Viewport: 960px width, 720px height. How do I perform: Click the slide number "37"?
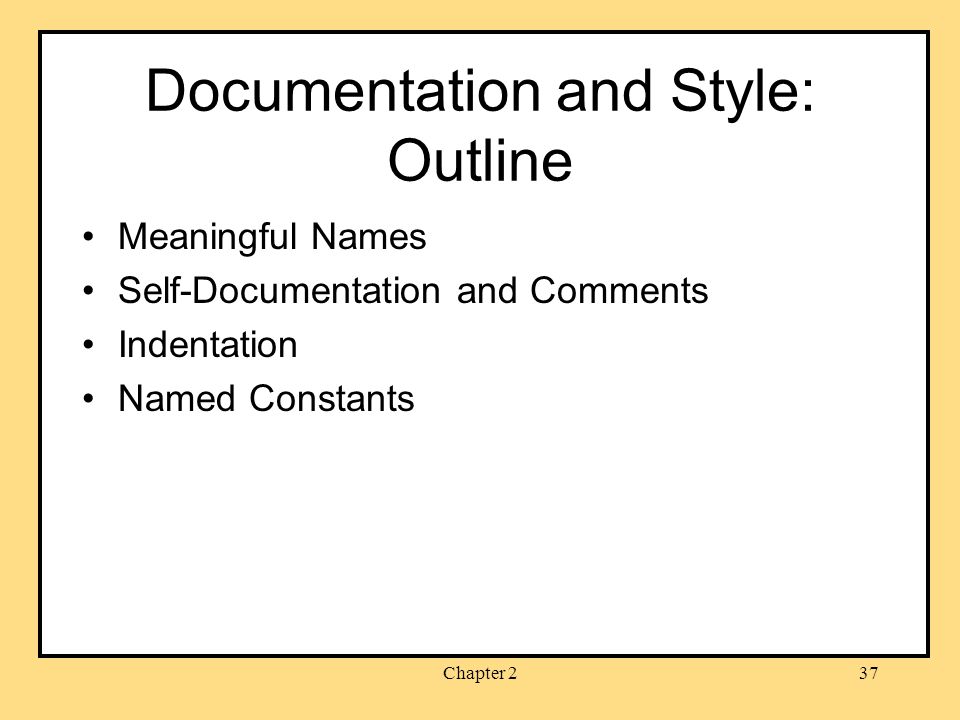click(868, 673)
